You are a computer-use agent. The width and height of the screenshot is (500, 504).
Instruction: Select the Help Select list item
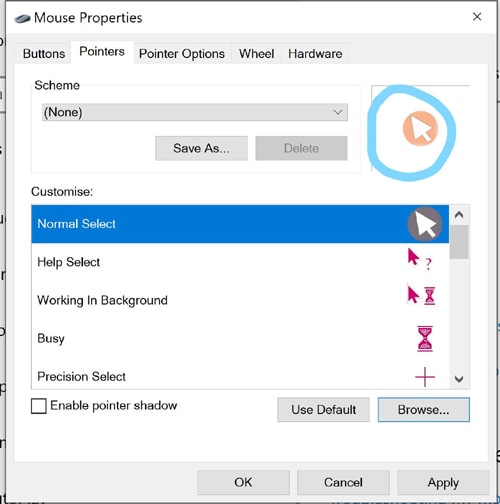point(240,262)
